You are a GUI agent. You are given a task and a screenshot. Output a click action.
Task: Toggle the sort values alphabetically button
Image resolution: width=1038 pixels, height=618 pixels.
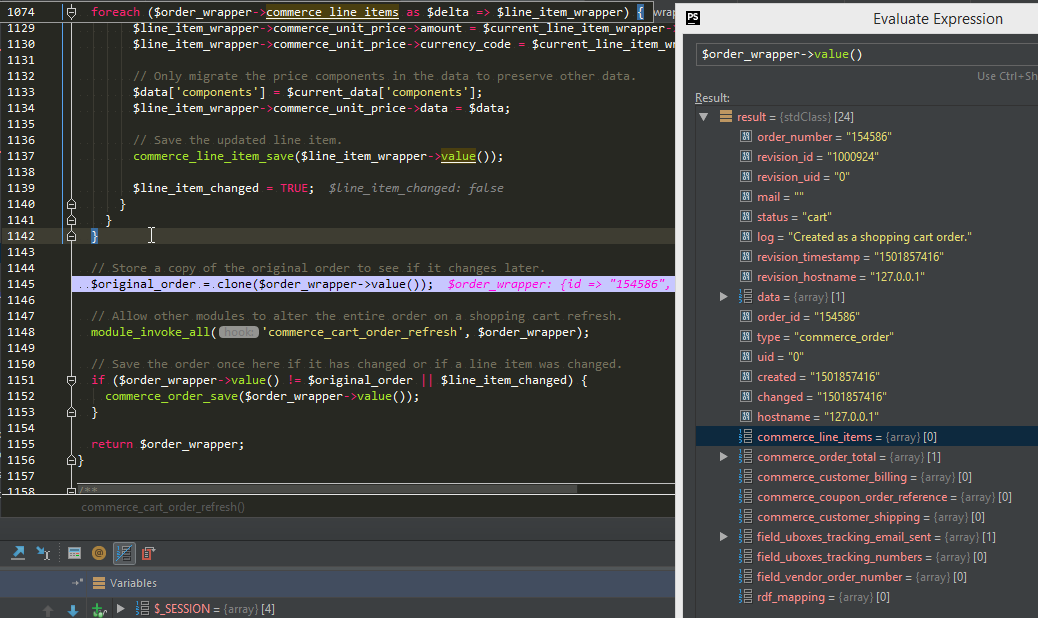124,552
